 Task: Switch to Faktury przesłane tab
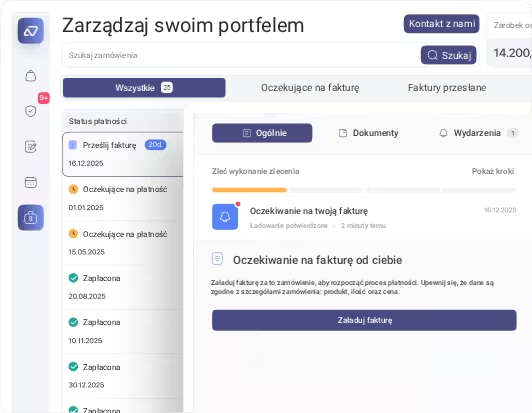[x=447, y=88]
